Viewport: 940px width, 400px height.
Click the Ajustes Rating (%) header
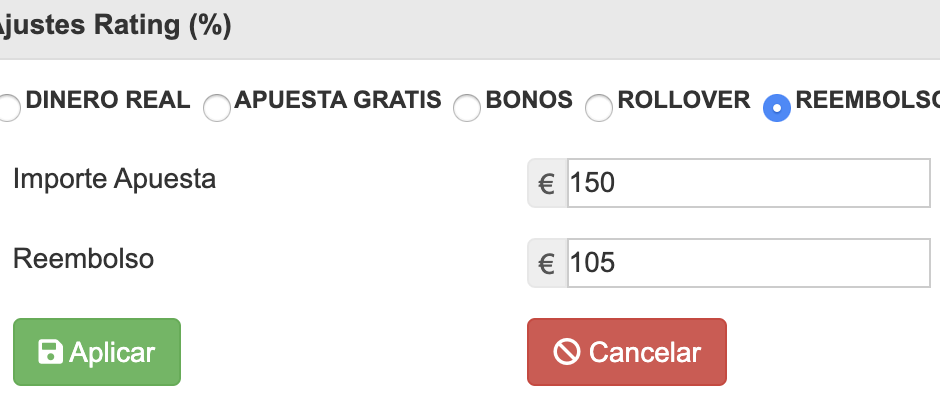tap(114, 26)
